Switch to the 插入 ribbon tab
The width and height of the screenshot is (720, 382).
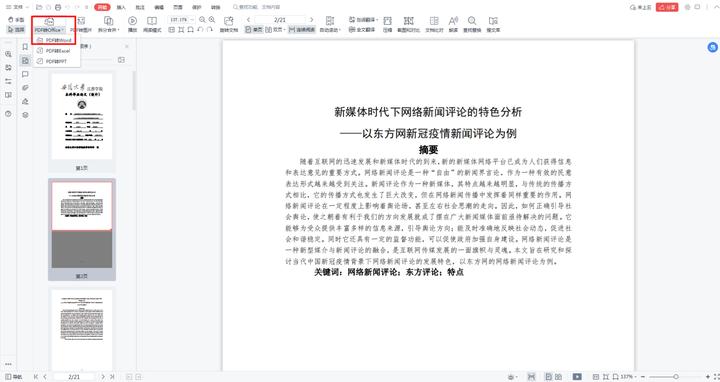pyautogui.click(x=121, y=7)
